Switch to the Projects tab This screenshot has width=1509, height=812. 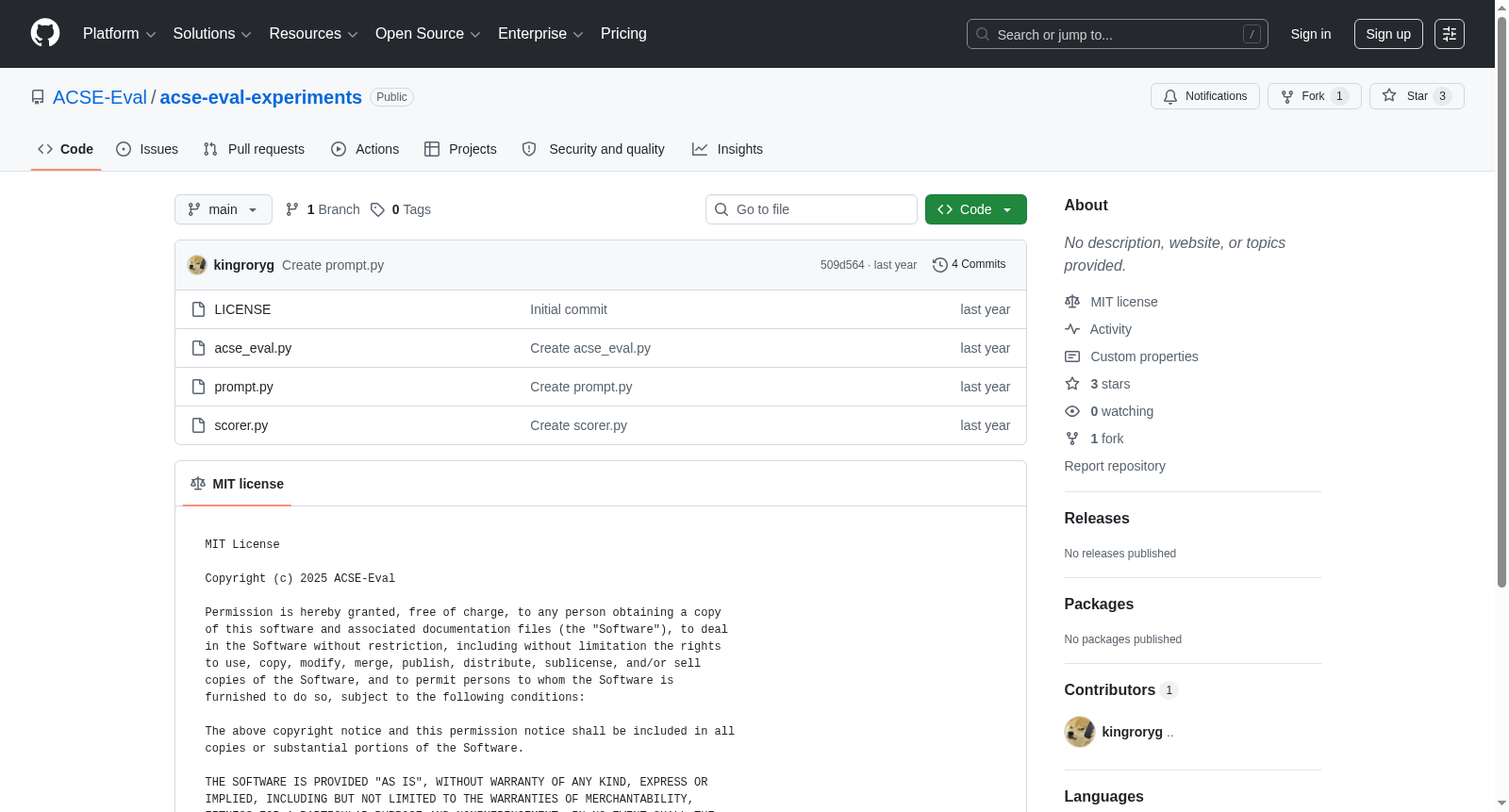[x=460, y=149]
